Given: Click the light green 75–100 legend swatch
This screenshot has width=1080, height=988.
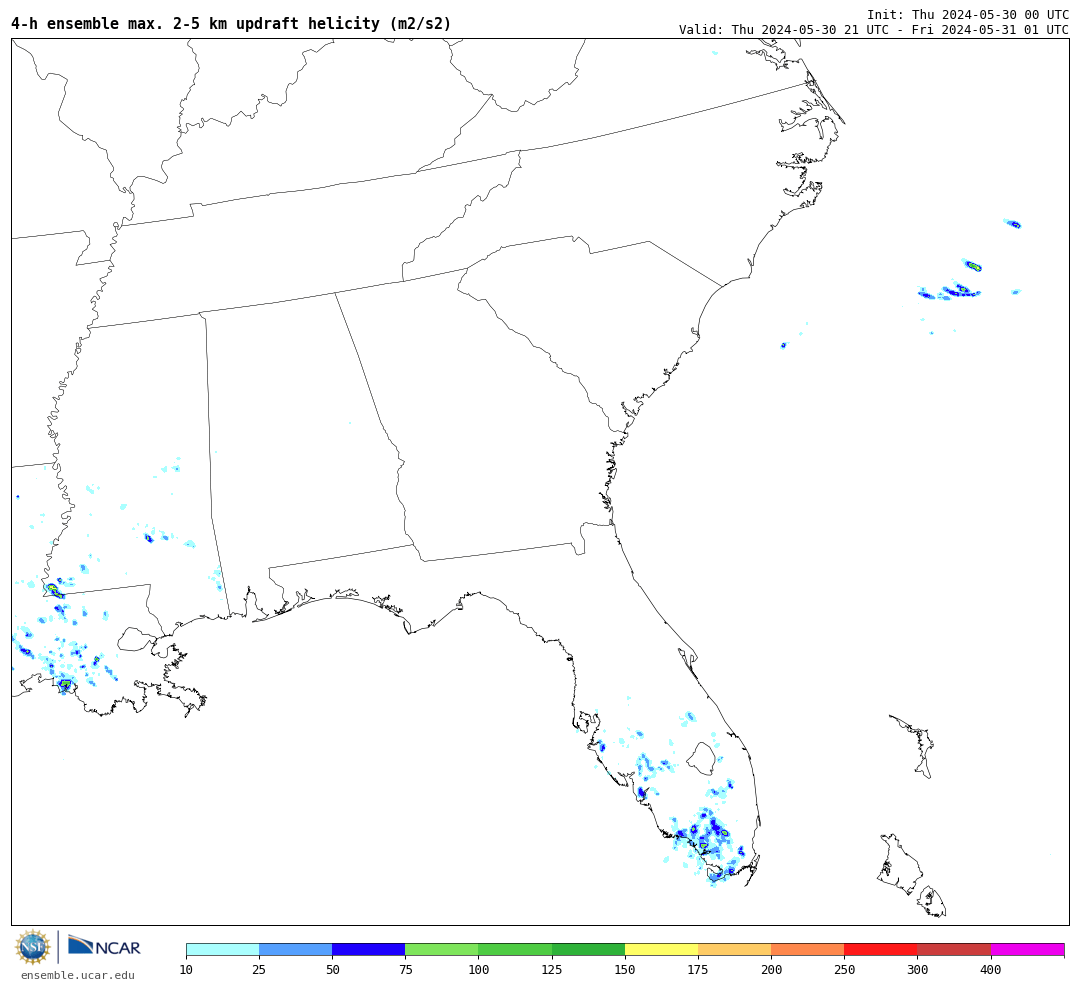Looking at the screenshot, I should (442, 949).
